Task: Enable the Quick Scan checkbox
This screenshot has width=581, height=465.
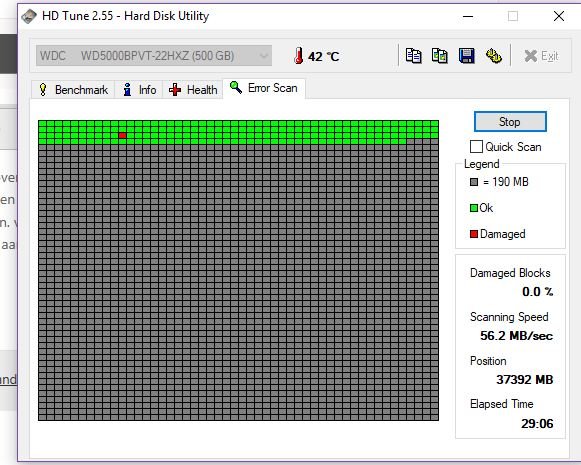Action: click(476, 147)
